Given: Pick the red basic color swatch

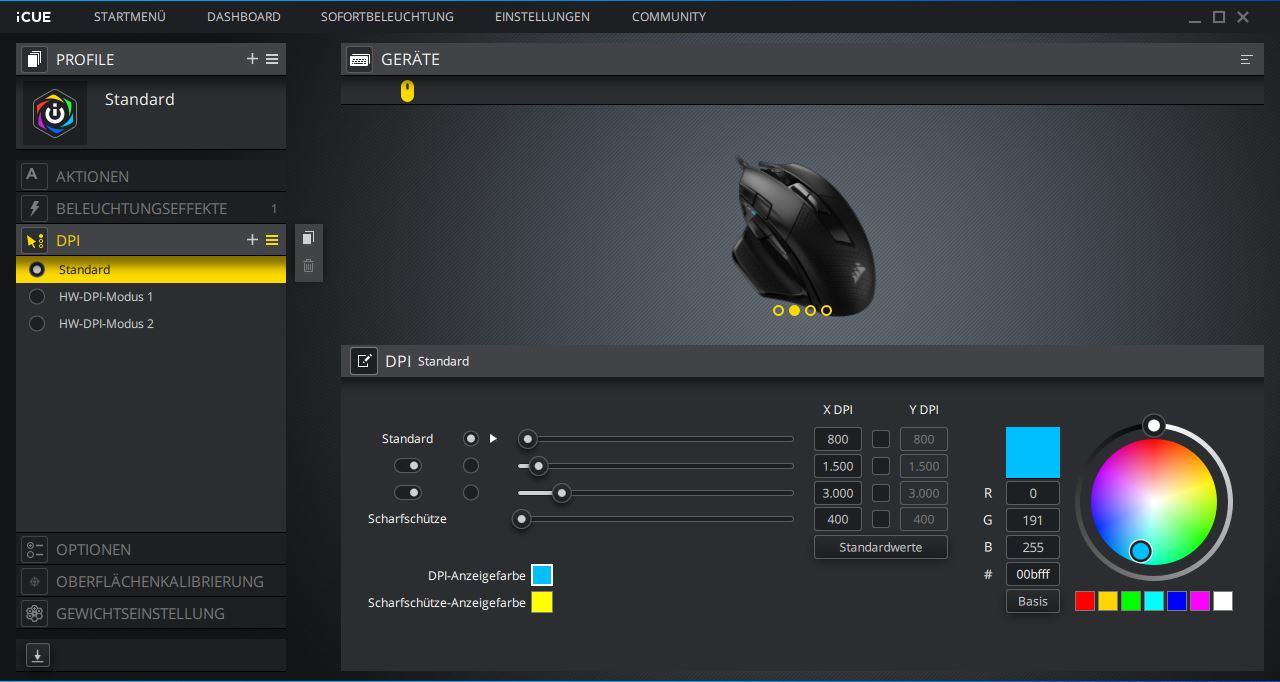Looking at the screenshot, I should click(1085, 601).
